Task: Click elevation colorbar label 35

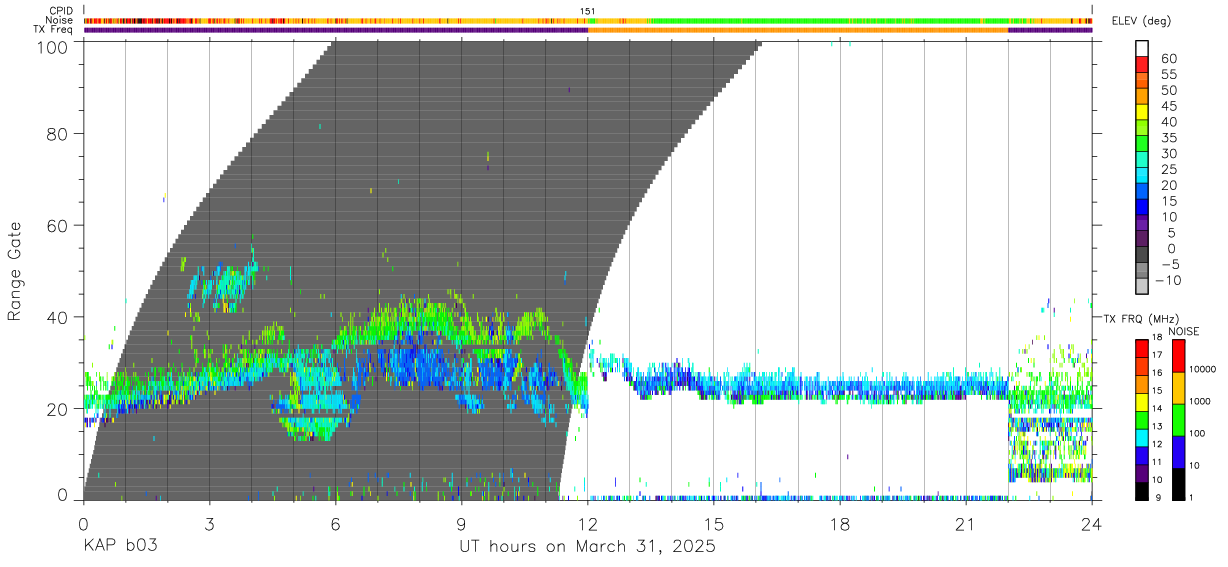Action: click(1169, 137)
